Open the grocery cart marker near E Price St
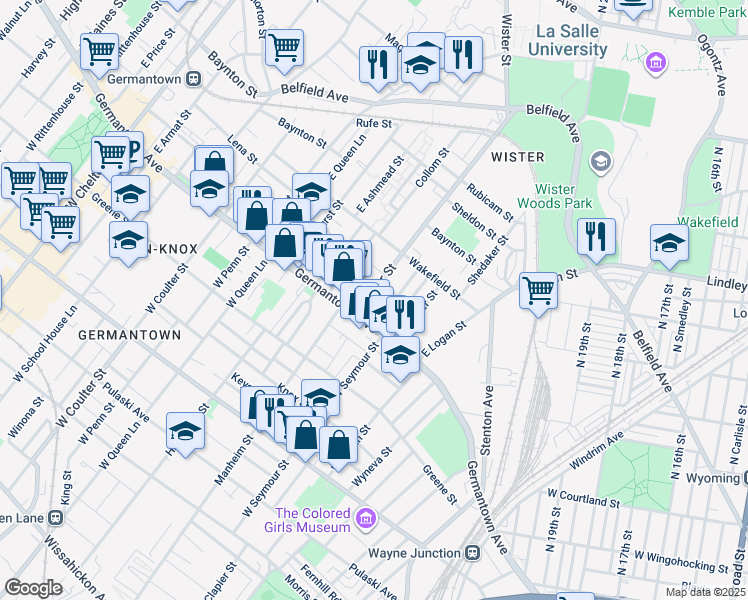Viewport: 748px width, 600px height. point(100,52)
